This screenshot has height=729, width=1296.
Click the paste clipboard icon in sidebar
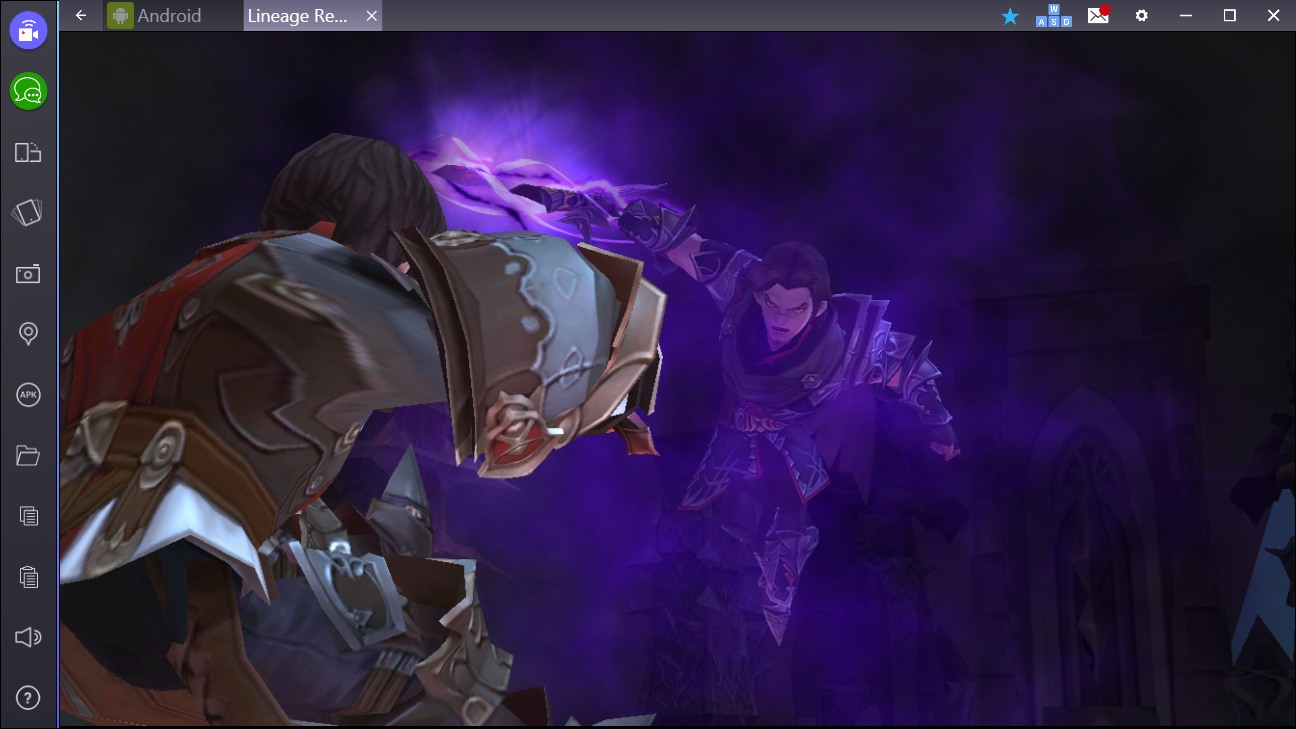(28, 577)
